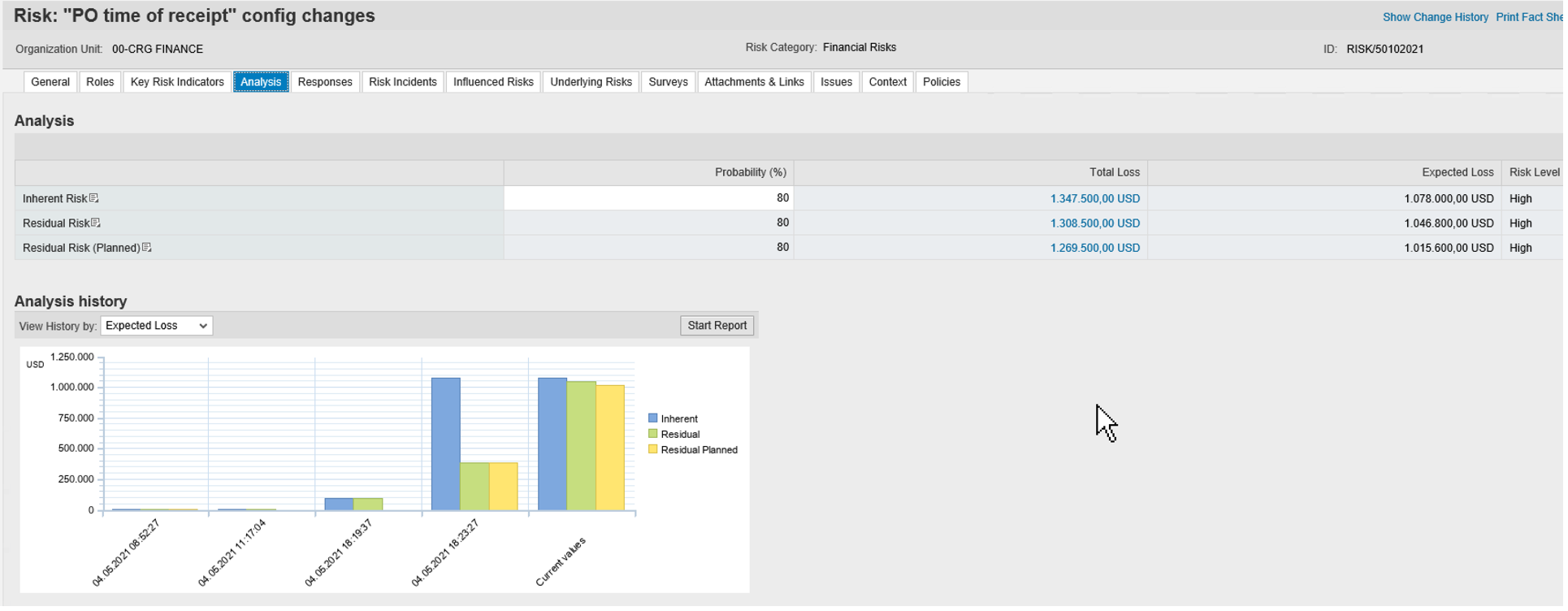Open Inherent Risk total loss 1.347.500,00 USD

(1094, 198)
